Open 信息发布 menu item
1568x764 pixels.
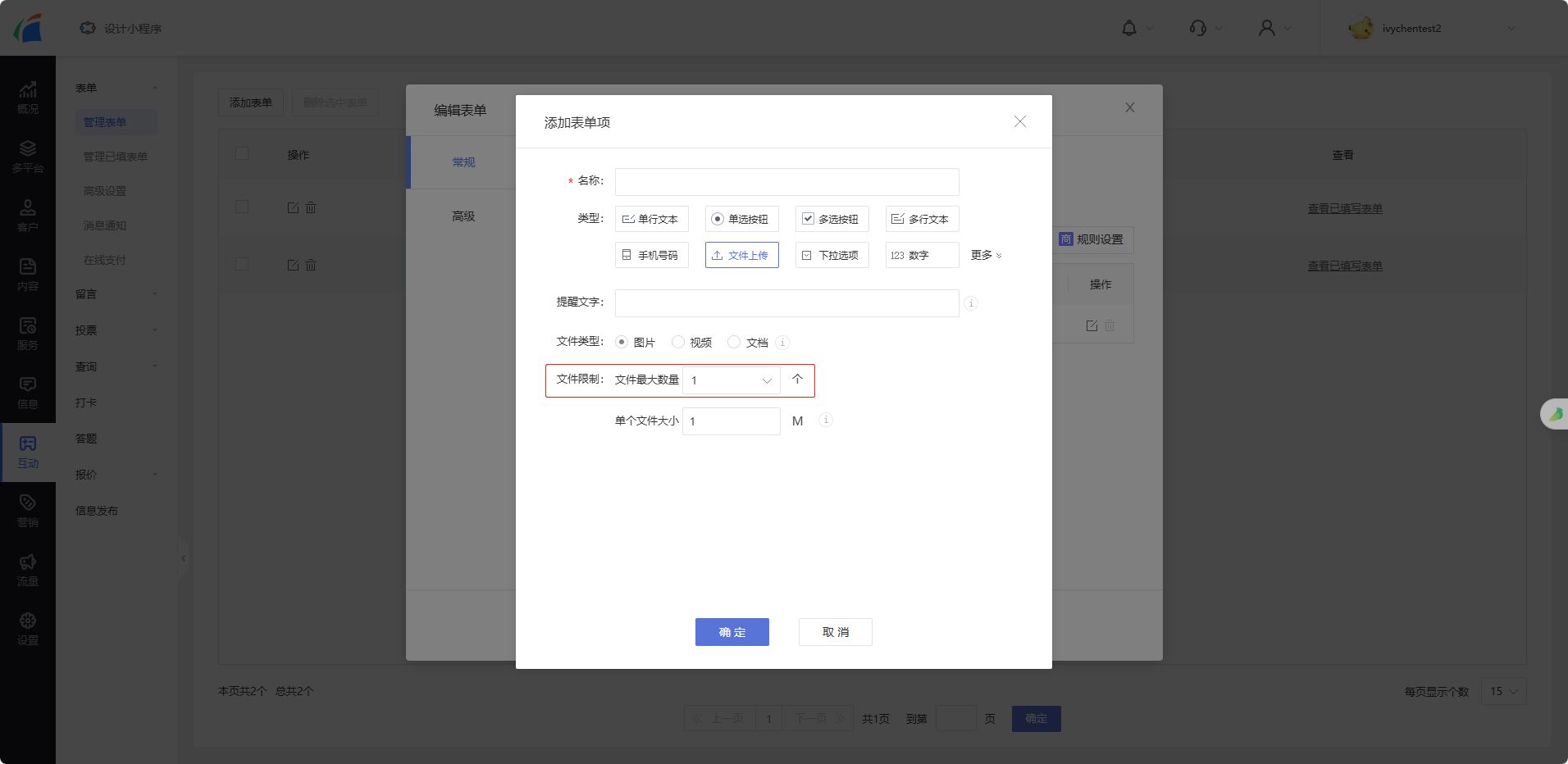97,511
